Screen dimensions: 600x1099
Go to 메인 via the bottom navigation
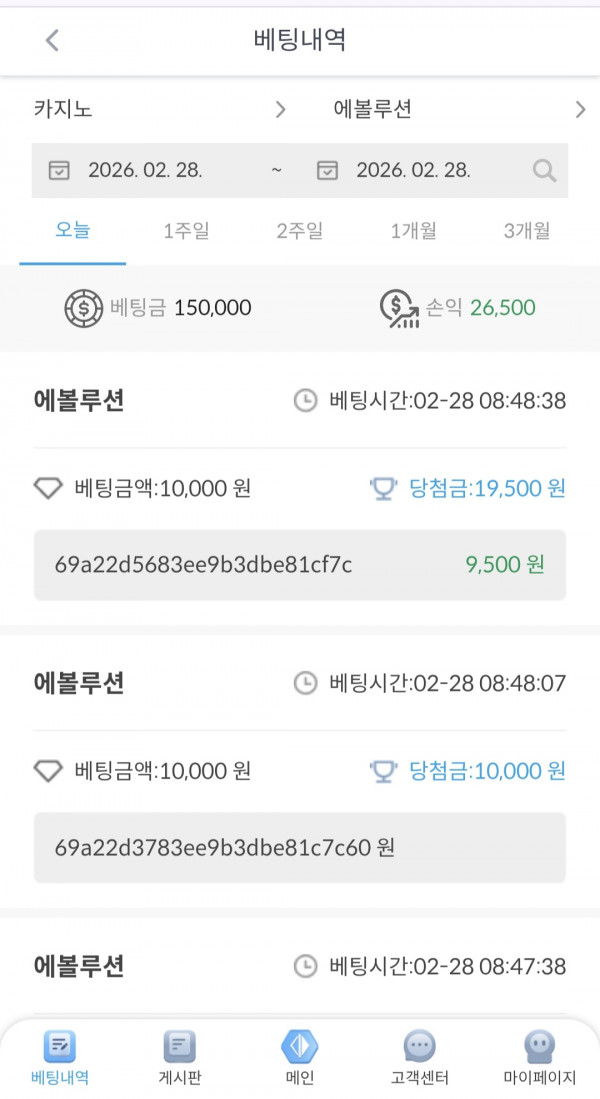coord(300,1055)
